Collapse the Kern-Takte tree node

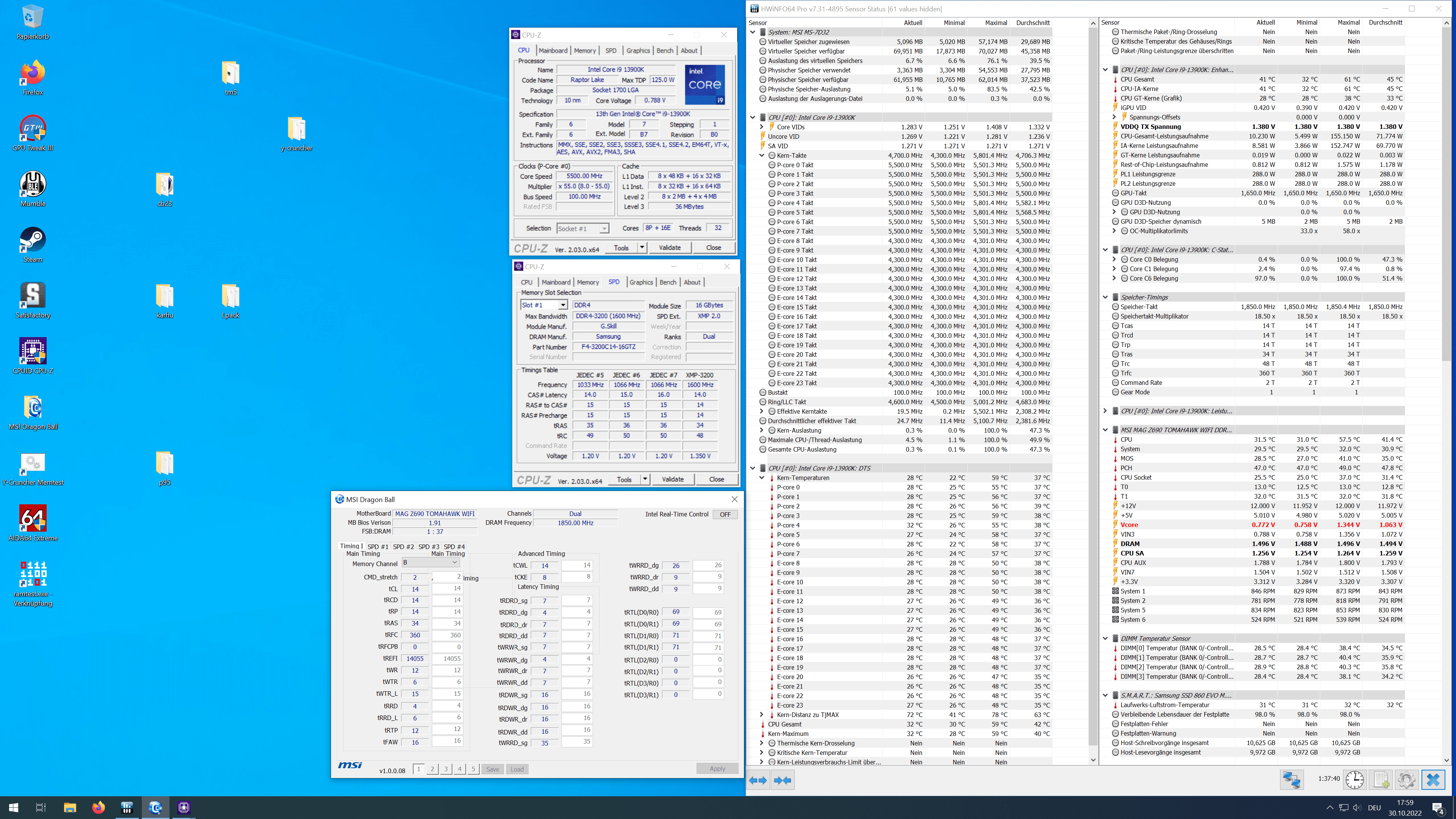pyautogui.click(x=762, y=155)
